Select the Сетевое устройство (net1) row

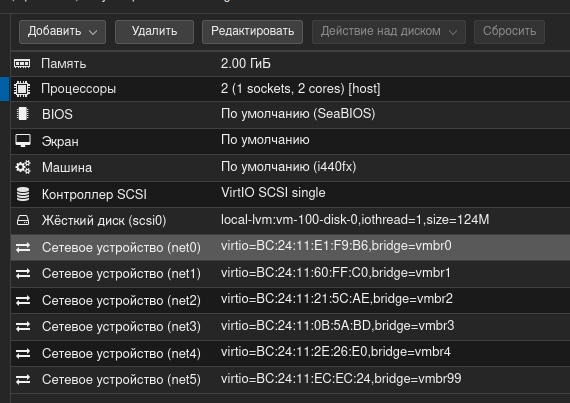tap(290, 274)
